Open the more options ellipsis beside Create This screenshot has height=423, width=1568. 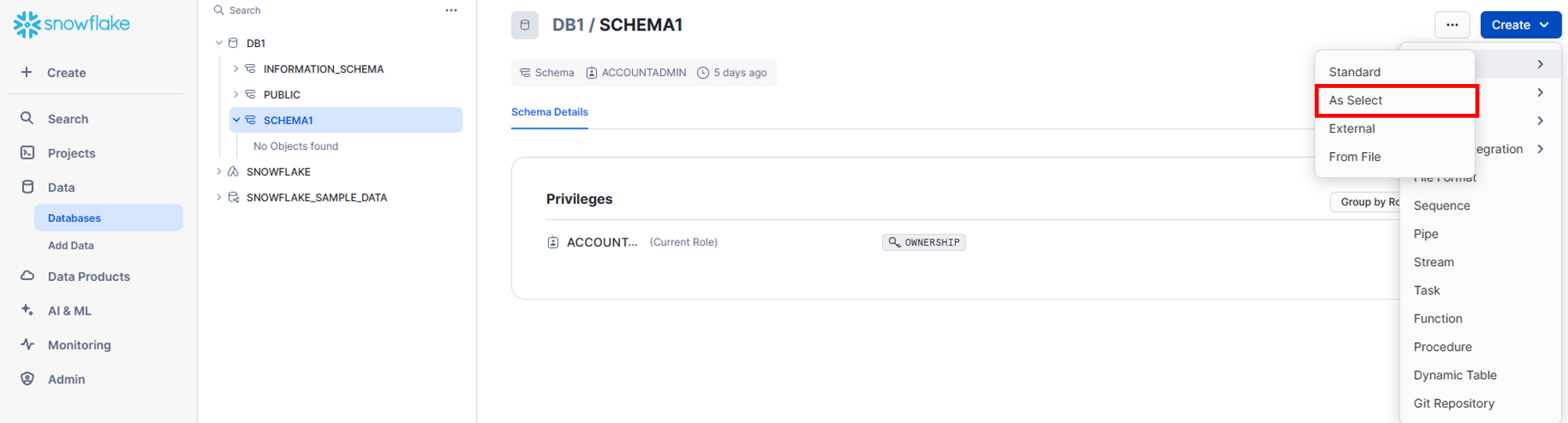(x=1452, y=25)
